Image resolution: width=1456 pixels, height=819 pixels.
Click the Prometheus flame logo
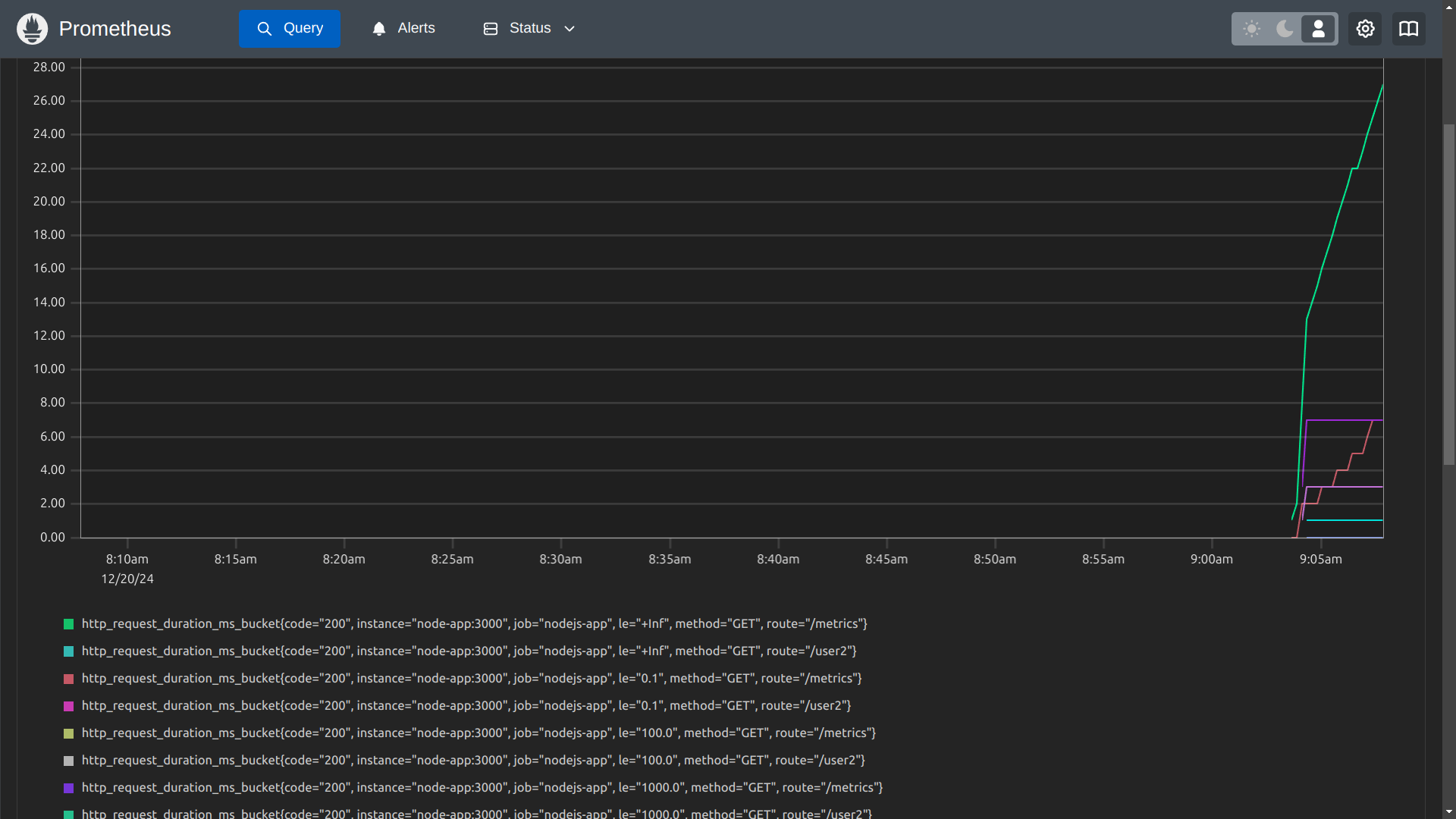(32, 29)
